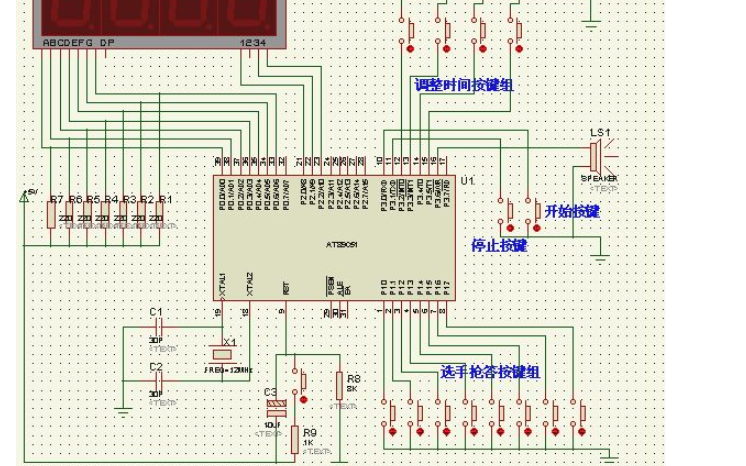This screenshot has width=746, height=466.
Task: Select the R9 resistor body
Action: (295, 440)
